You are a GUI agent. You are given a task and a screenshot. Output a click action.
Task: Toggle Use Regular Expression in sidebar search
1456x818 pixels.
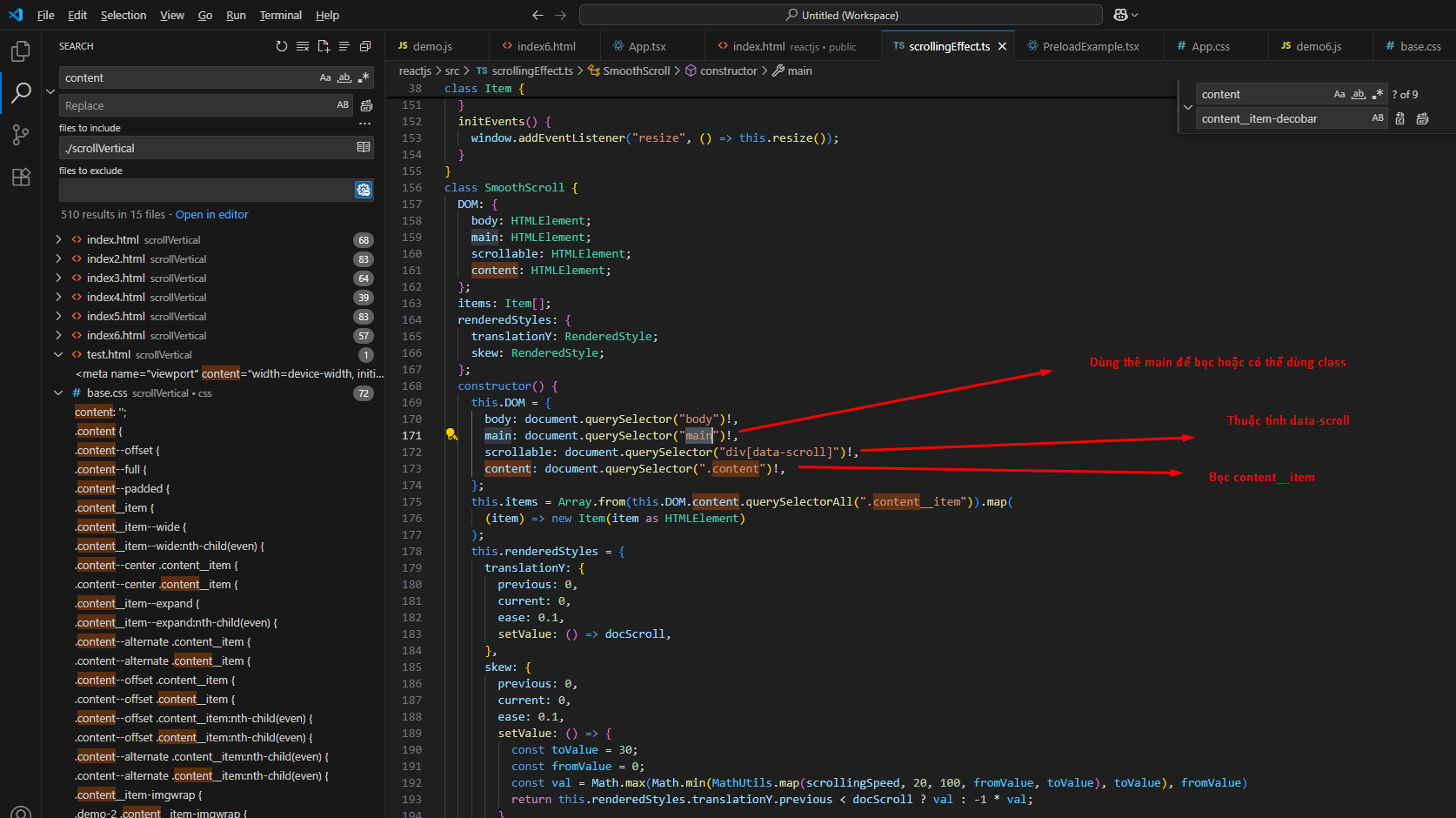click(x=364, y=77)
